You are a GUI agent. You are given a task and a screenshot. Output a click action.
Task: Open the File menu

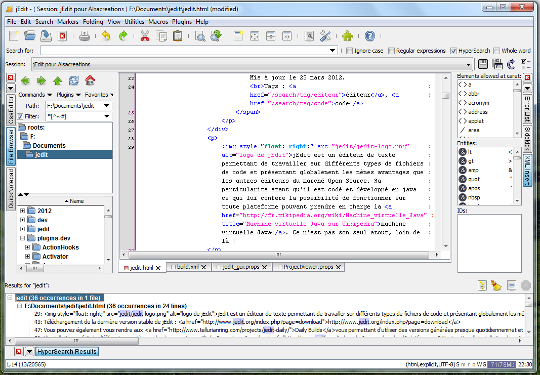tap(11, 22)
